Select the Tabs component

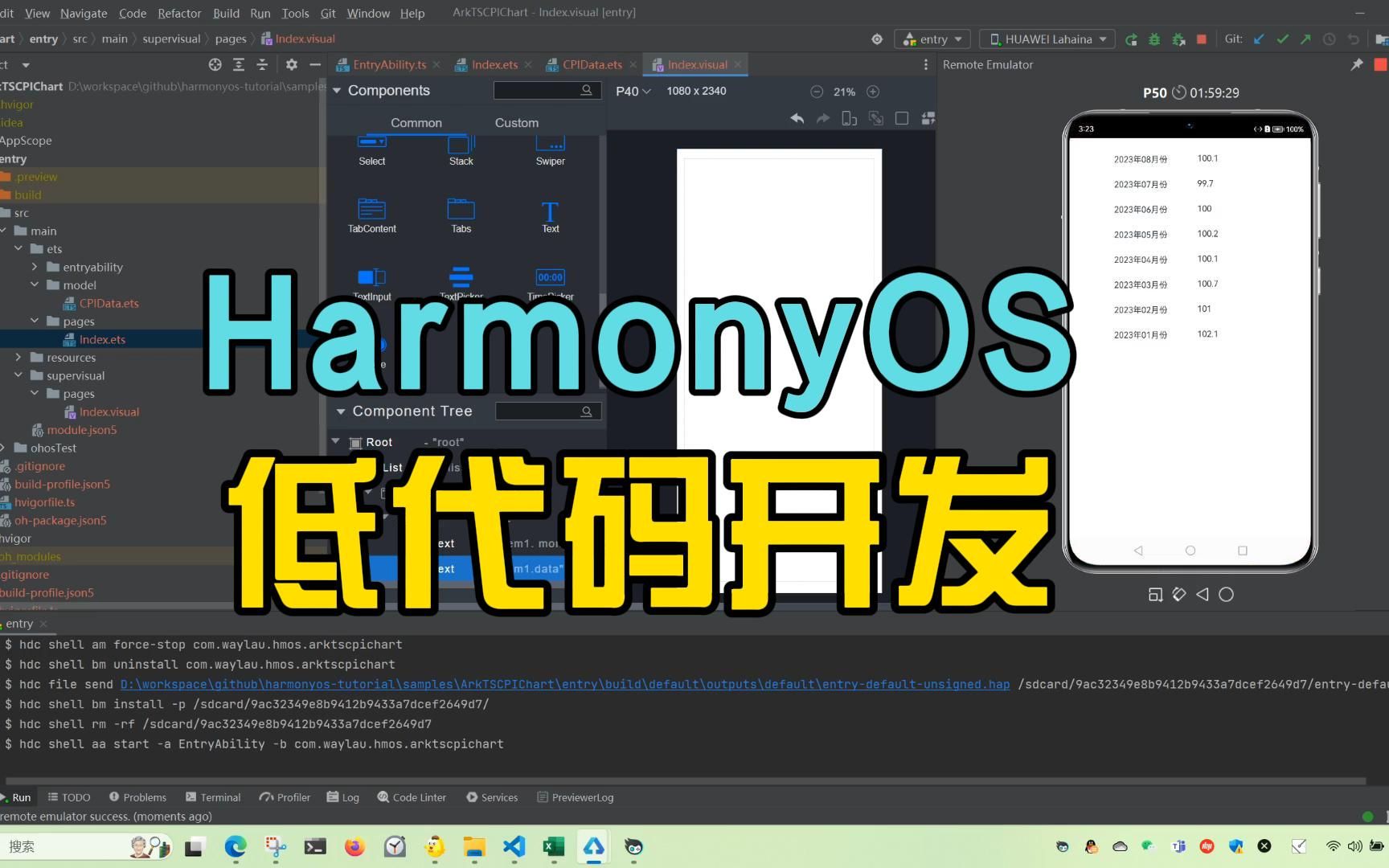[x=461, y=215]
